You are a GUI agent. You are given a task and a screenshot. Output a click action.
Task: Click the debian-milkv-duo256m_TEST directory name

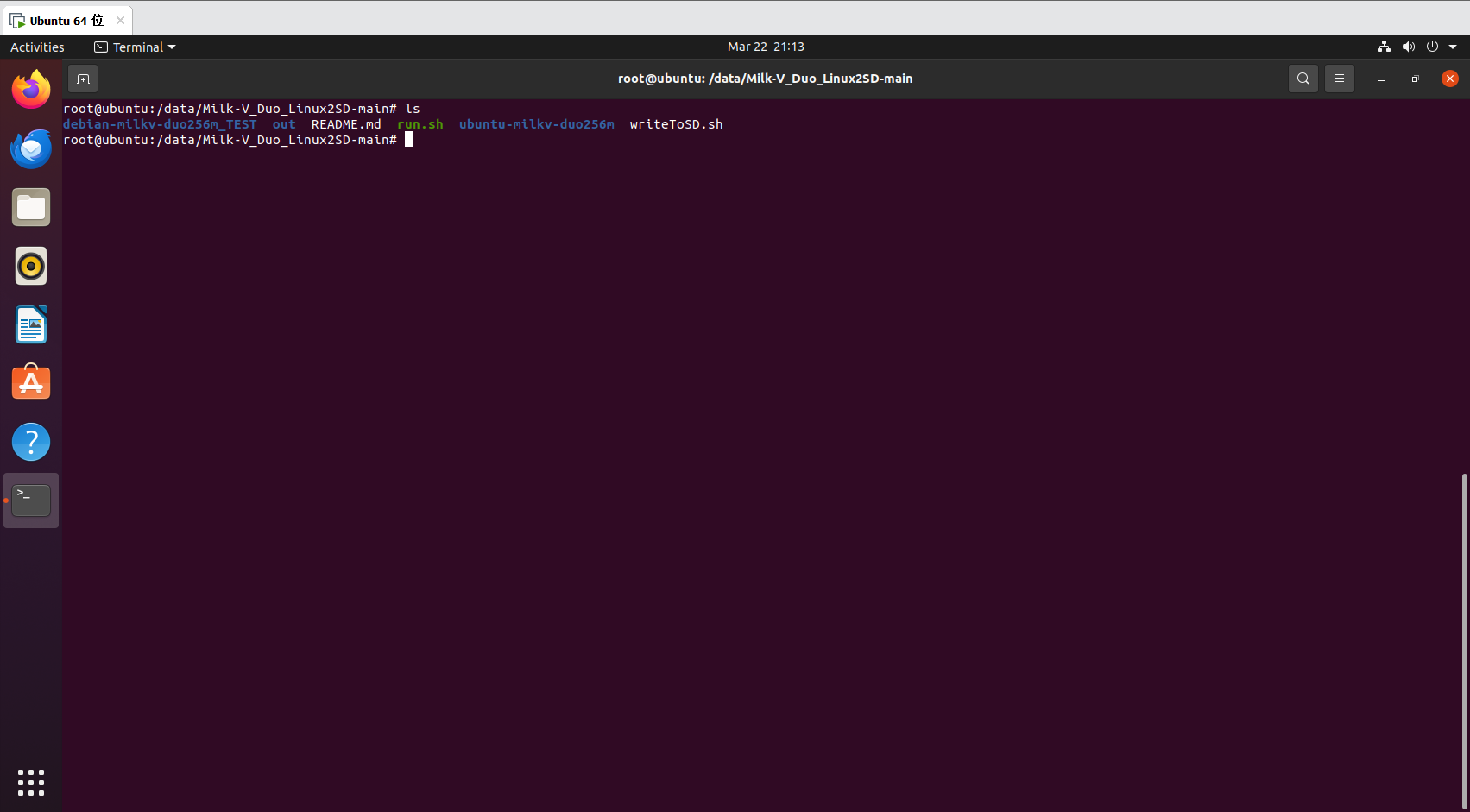[x=160, y=124]
